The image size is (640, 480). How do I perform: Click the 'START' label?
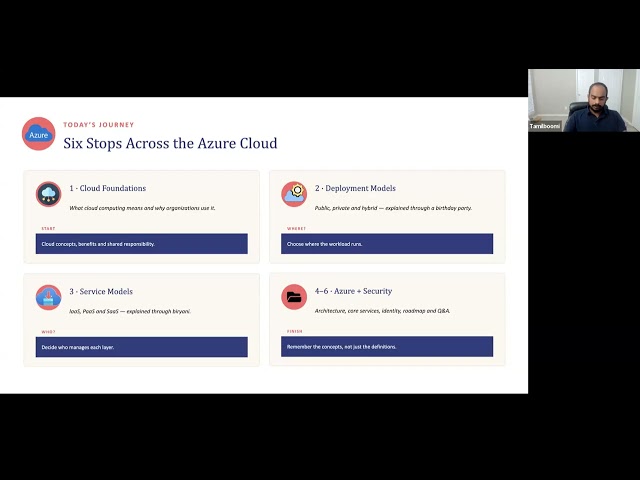tap(48, 229)
